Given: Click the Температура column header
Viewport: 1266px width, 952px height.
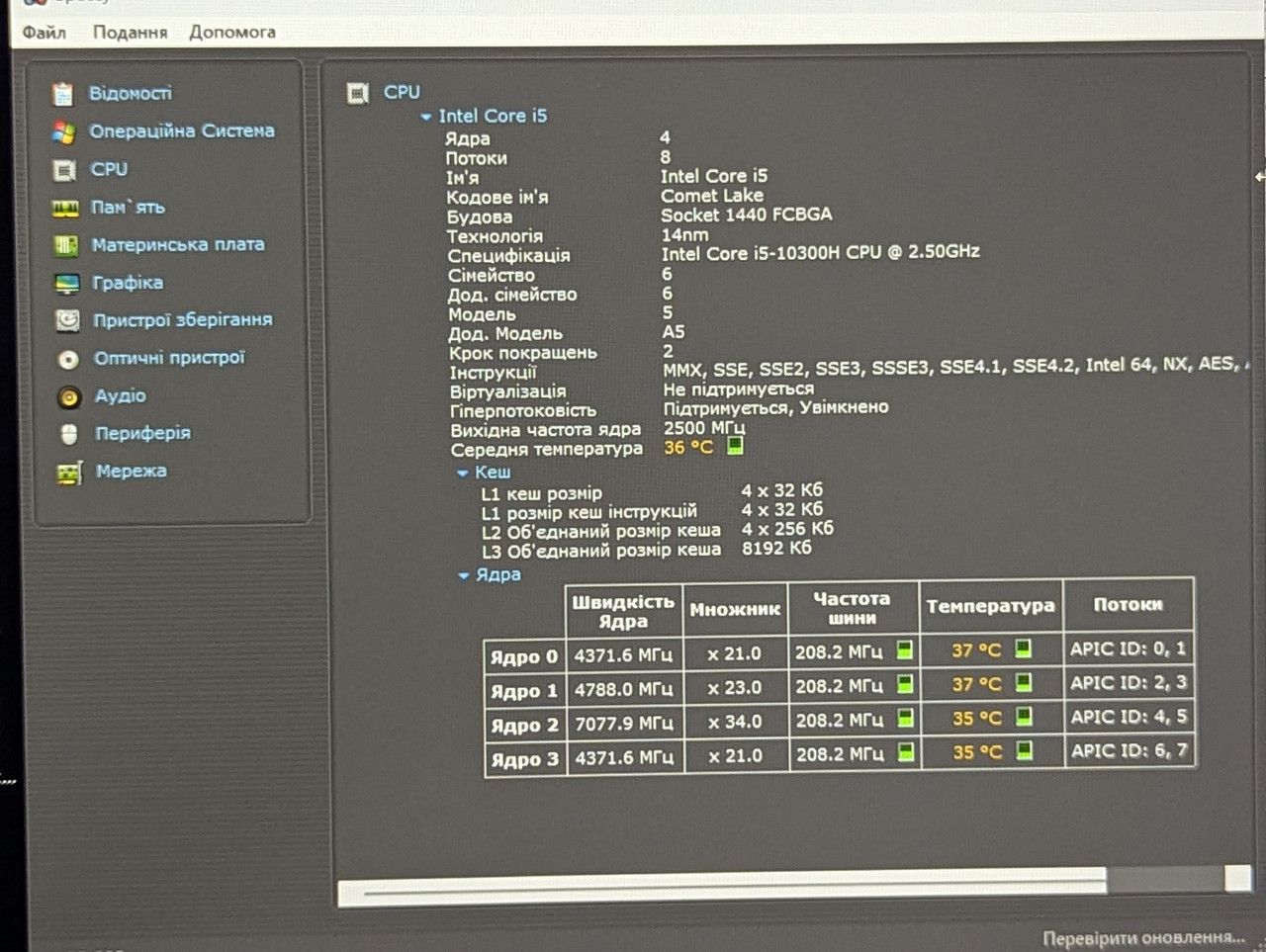Looking at the screenshot, I should 990,606.
